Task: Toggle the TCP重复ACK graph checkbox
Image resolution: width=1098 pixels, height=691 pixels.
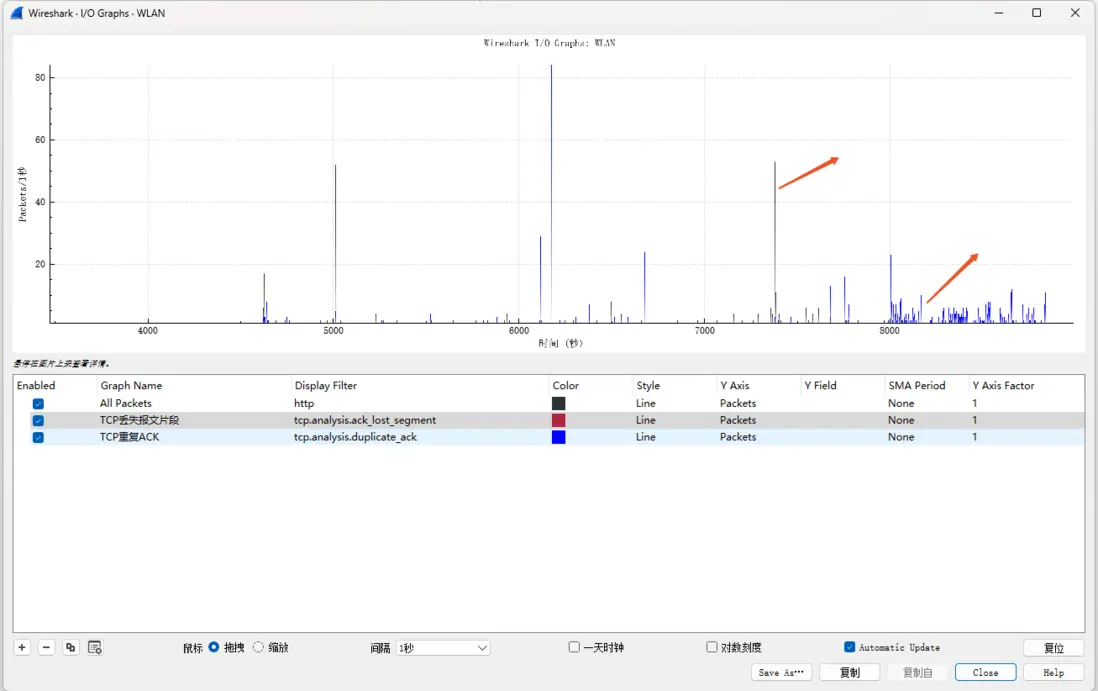Action: (x=39, y=438)
